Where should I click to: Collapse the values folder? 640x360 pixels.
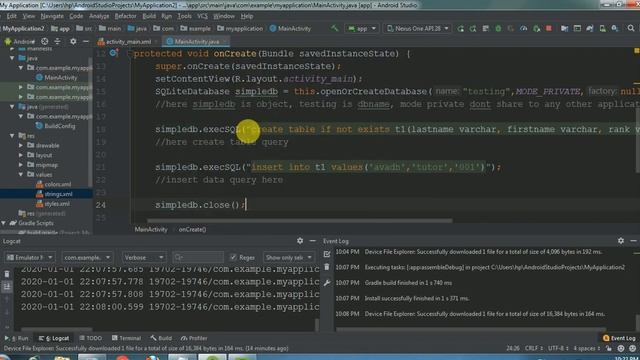coord(21,174)
